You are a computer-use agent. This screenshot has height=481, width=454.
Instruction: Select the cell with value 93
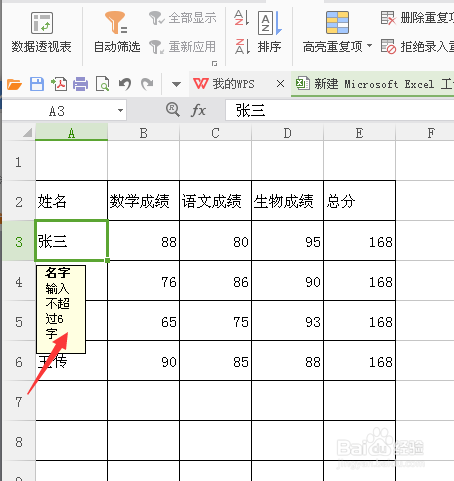point(287,321)
